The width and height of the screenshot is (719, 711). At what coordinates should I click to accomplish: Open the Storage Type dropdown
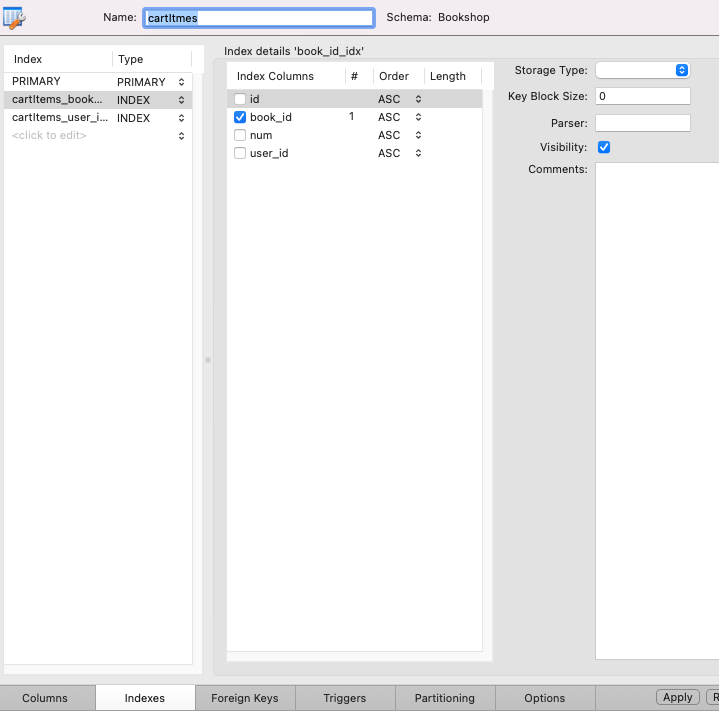tap(642, 70)
